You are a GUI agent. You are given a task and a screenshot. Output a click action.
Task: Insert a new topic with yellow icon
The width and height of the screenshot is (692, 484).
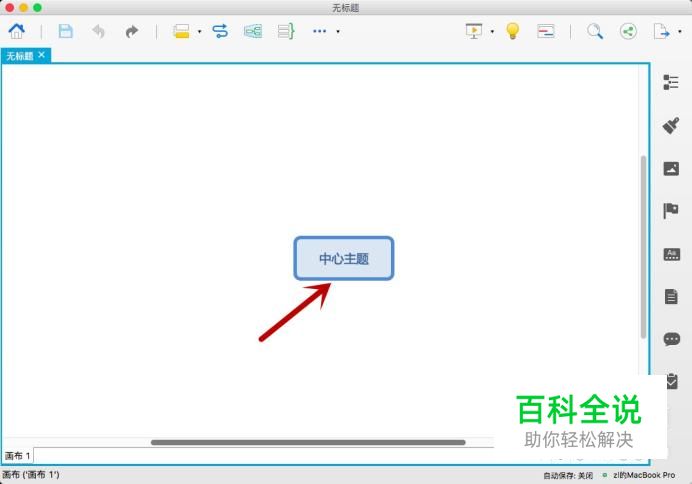tap(181, 31)
